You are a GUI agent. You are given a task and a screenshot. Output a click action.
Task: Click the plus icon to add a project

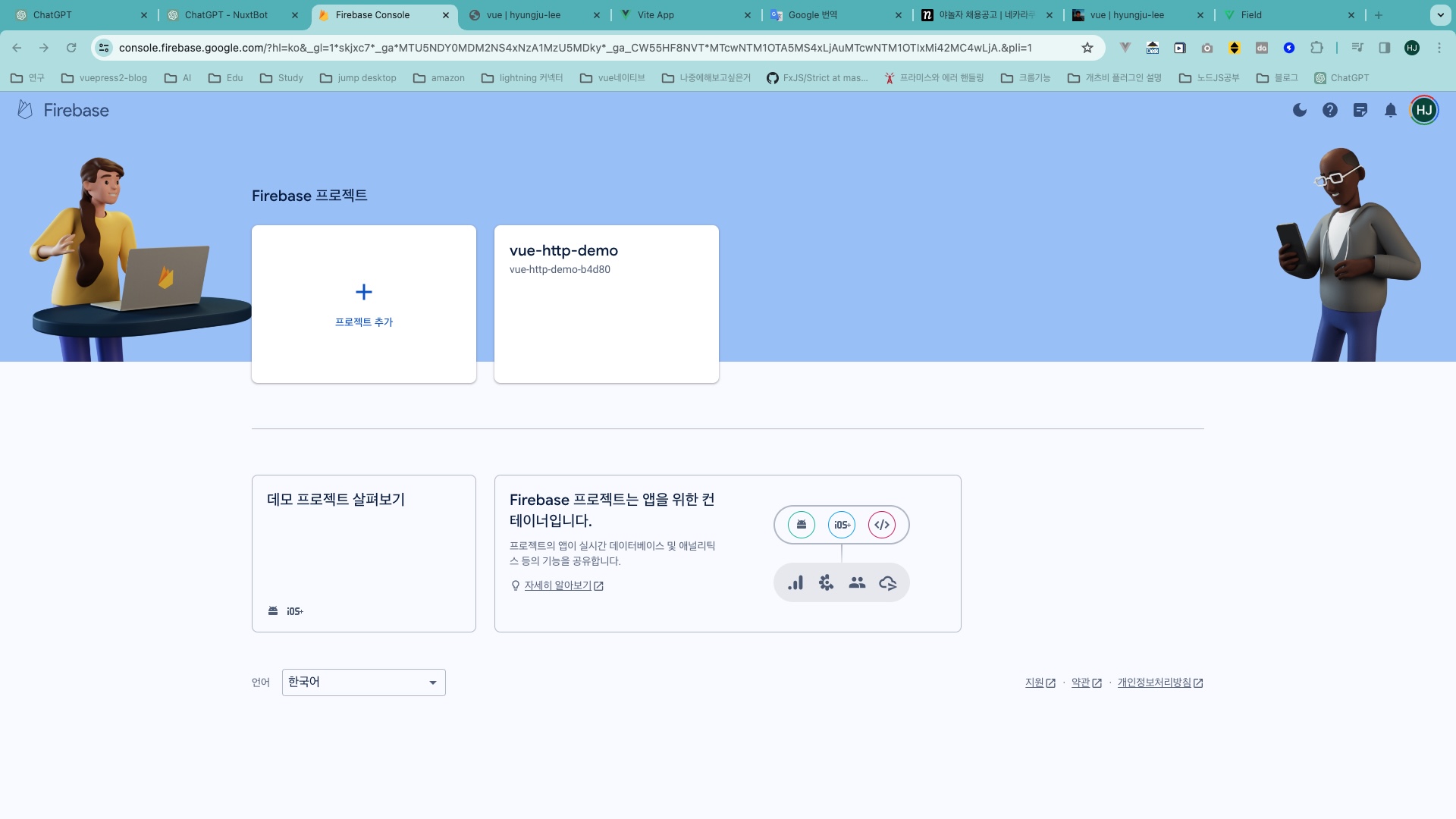[364, 292]
